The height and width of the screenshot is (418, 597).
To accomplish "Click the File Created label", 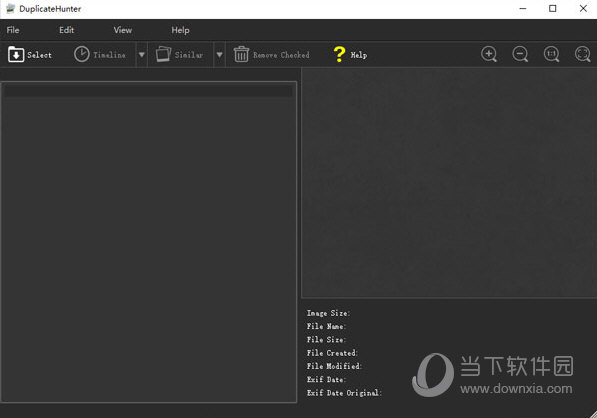I will (x=332, y=353).
